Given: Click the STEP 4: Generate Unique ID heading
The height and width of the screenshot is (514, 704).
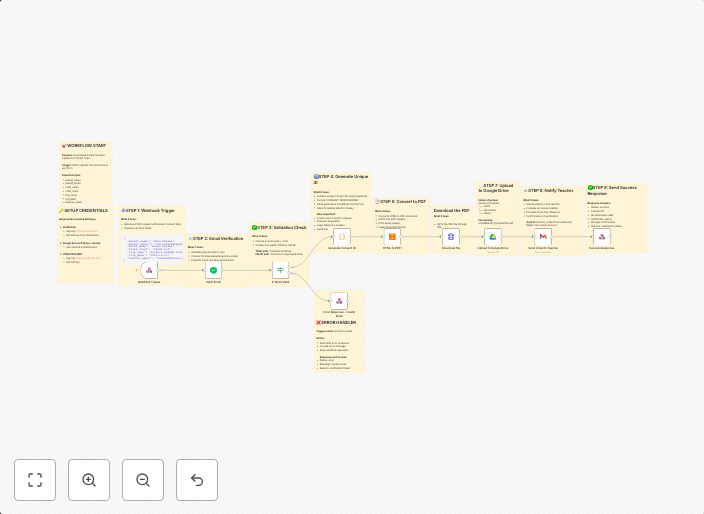Looking at the screenshot, I should 341,180.
